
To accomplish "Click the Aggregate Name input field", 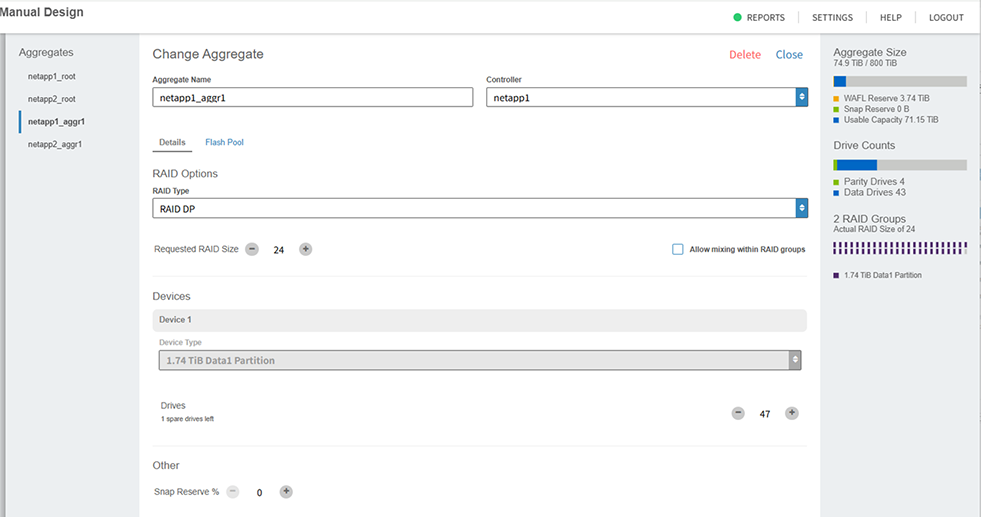I will (x=313, y=97).
